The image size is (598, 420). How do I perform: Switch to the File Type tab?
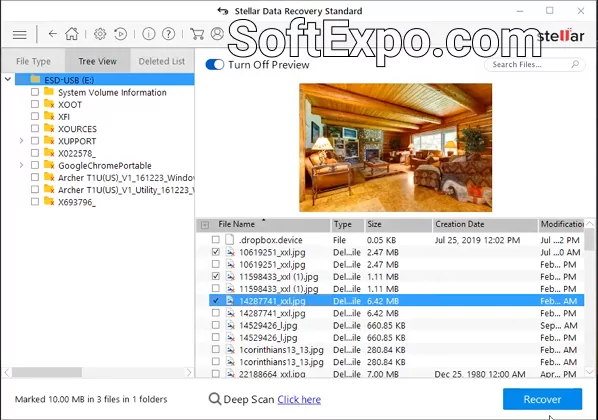pyautogui.click(x=33, y=61)
